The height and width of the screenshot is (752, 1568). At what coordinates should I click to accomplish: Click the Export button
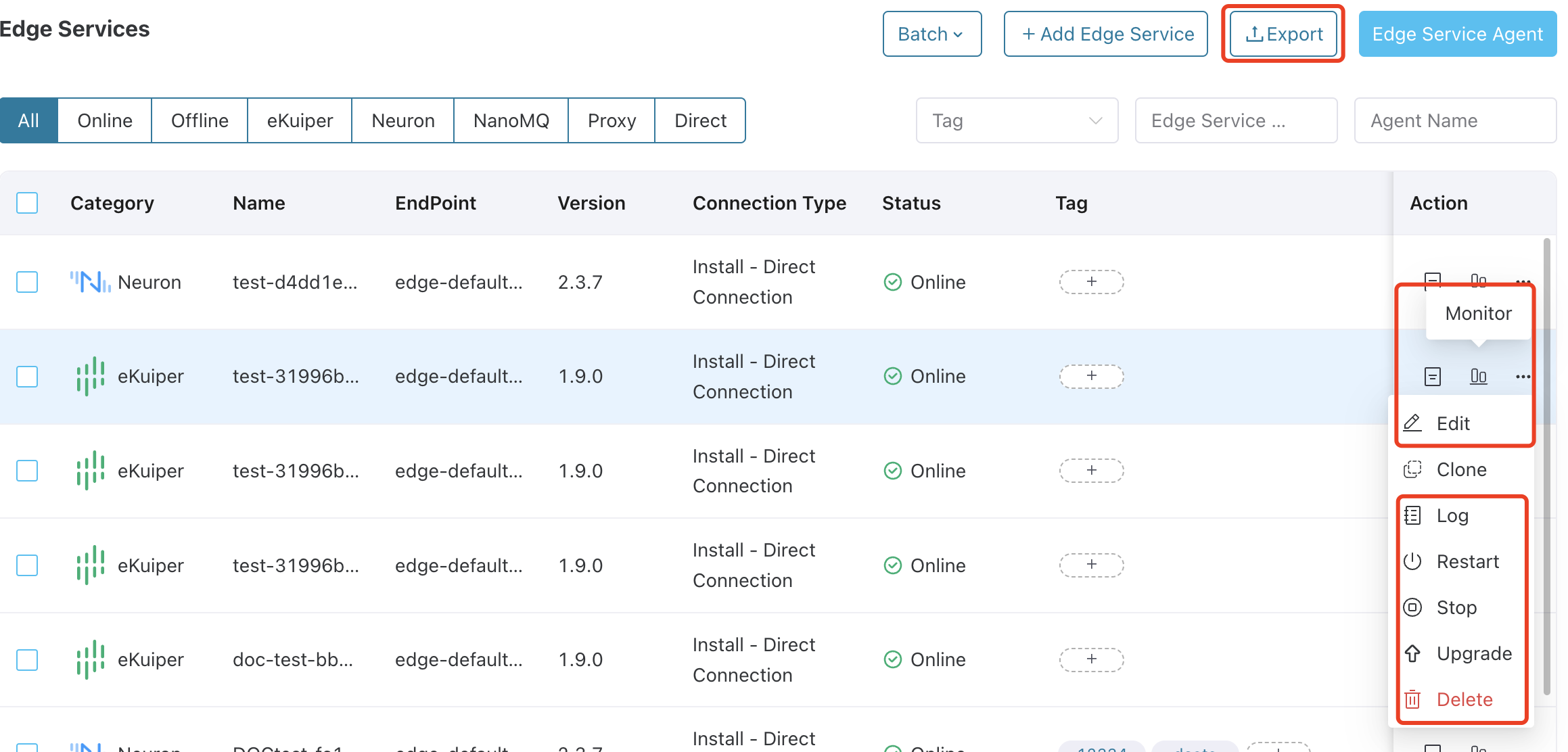1283,34
